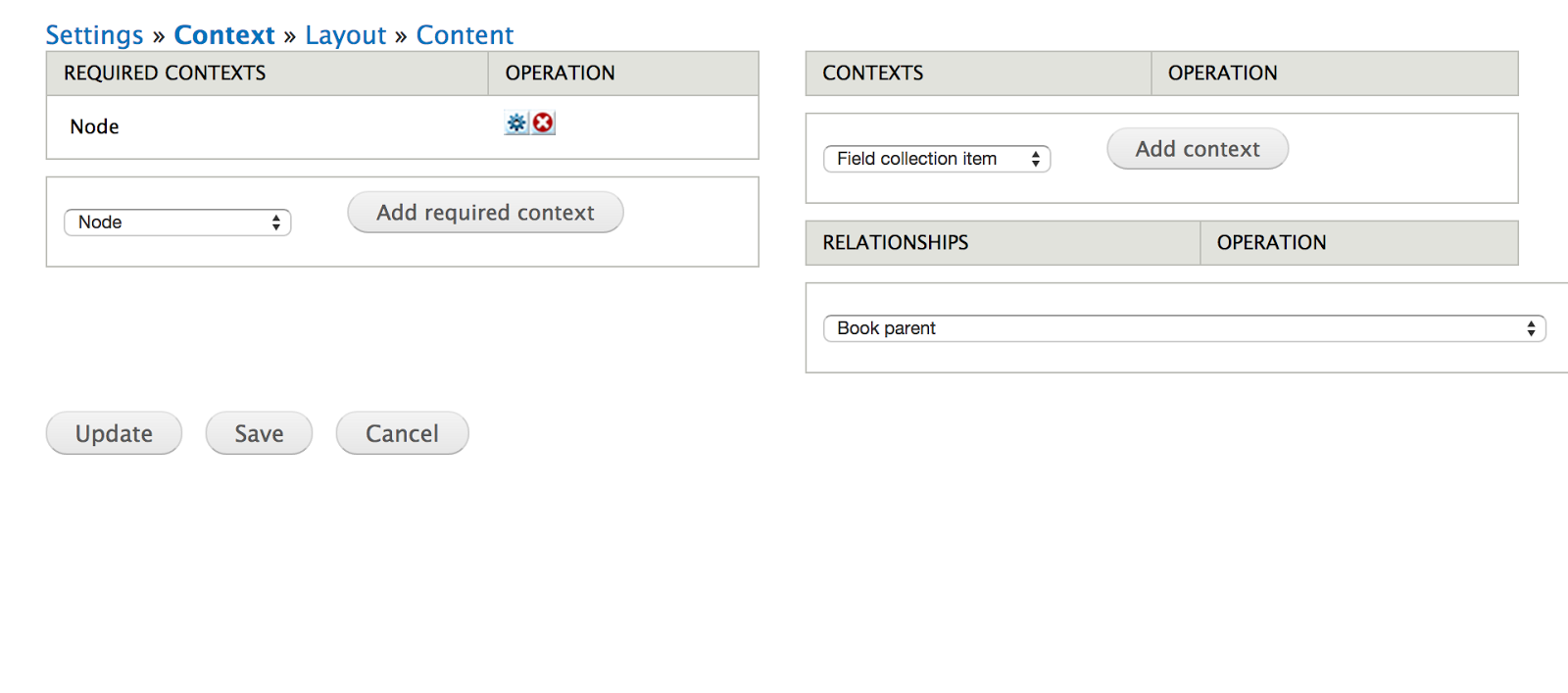Click Add required context button
The width and height of the screenshot is (1568, 693).
(485, 213)
